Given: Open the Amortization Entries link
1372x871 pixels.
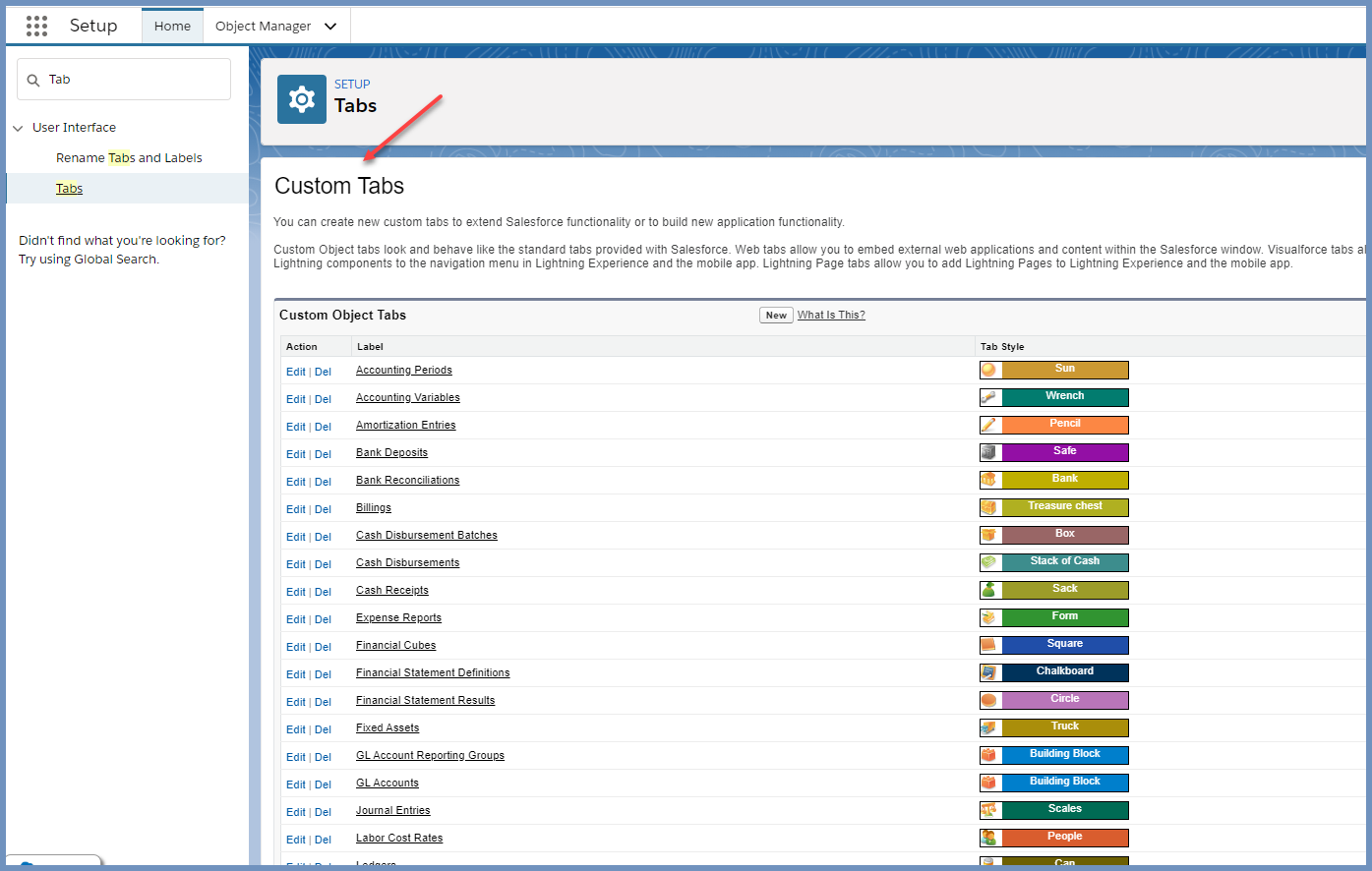Looking at the screenshot, I should tap(406, 425).
